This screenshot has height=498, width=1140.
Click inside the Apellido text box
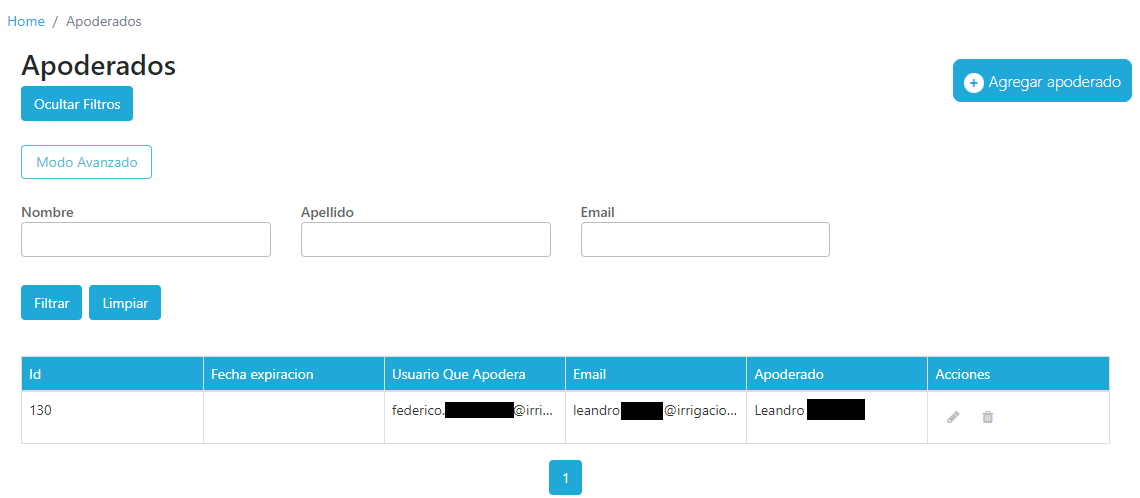(x=425, y=240)
